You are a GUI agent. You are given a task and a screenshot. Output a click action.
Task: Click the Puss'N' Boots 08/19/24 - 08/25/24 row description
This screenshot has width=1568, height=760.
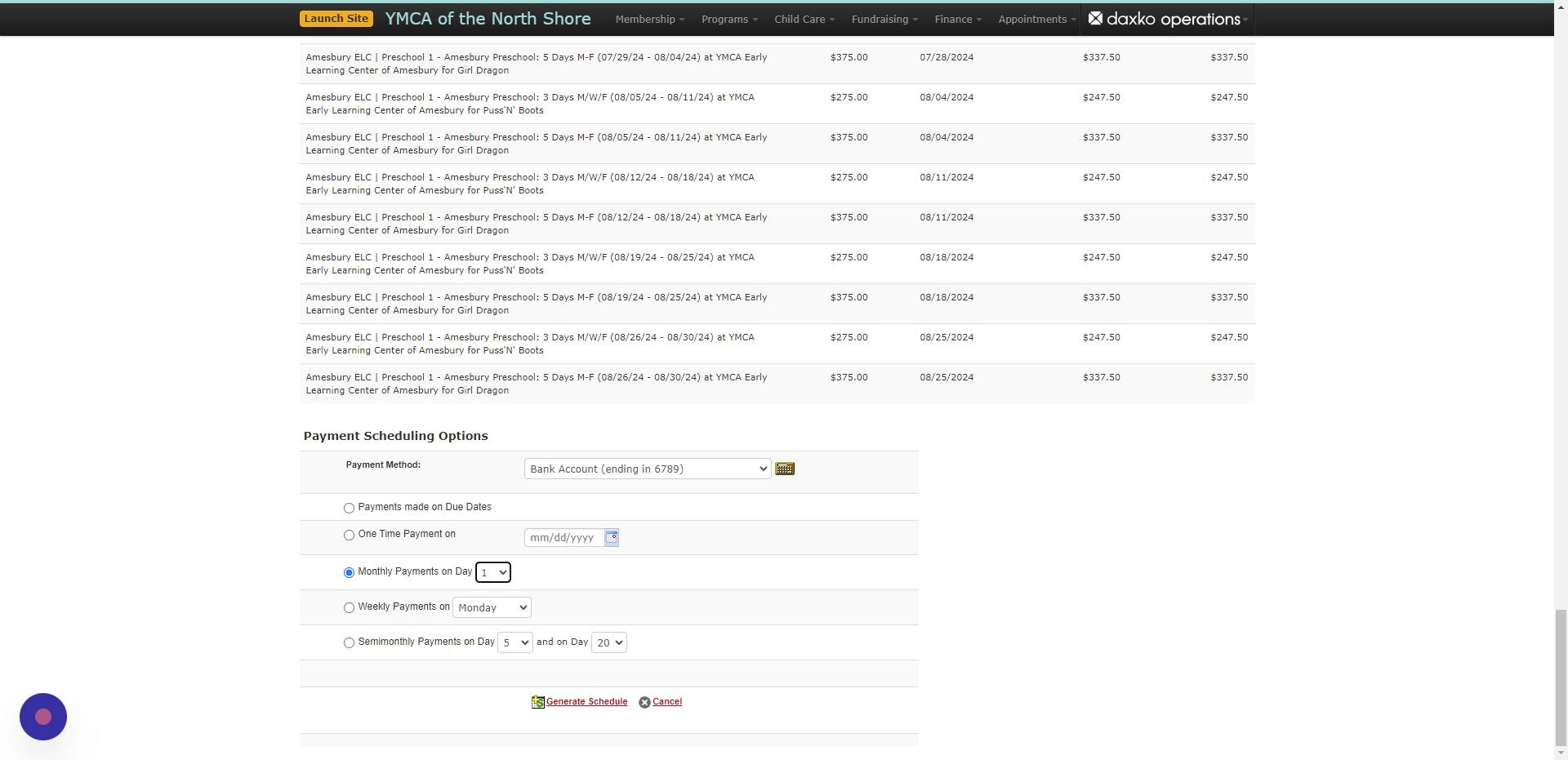point(530,264)
